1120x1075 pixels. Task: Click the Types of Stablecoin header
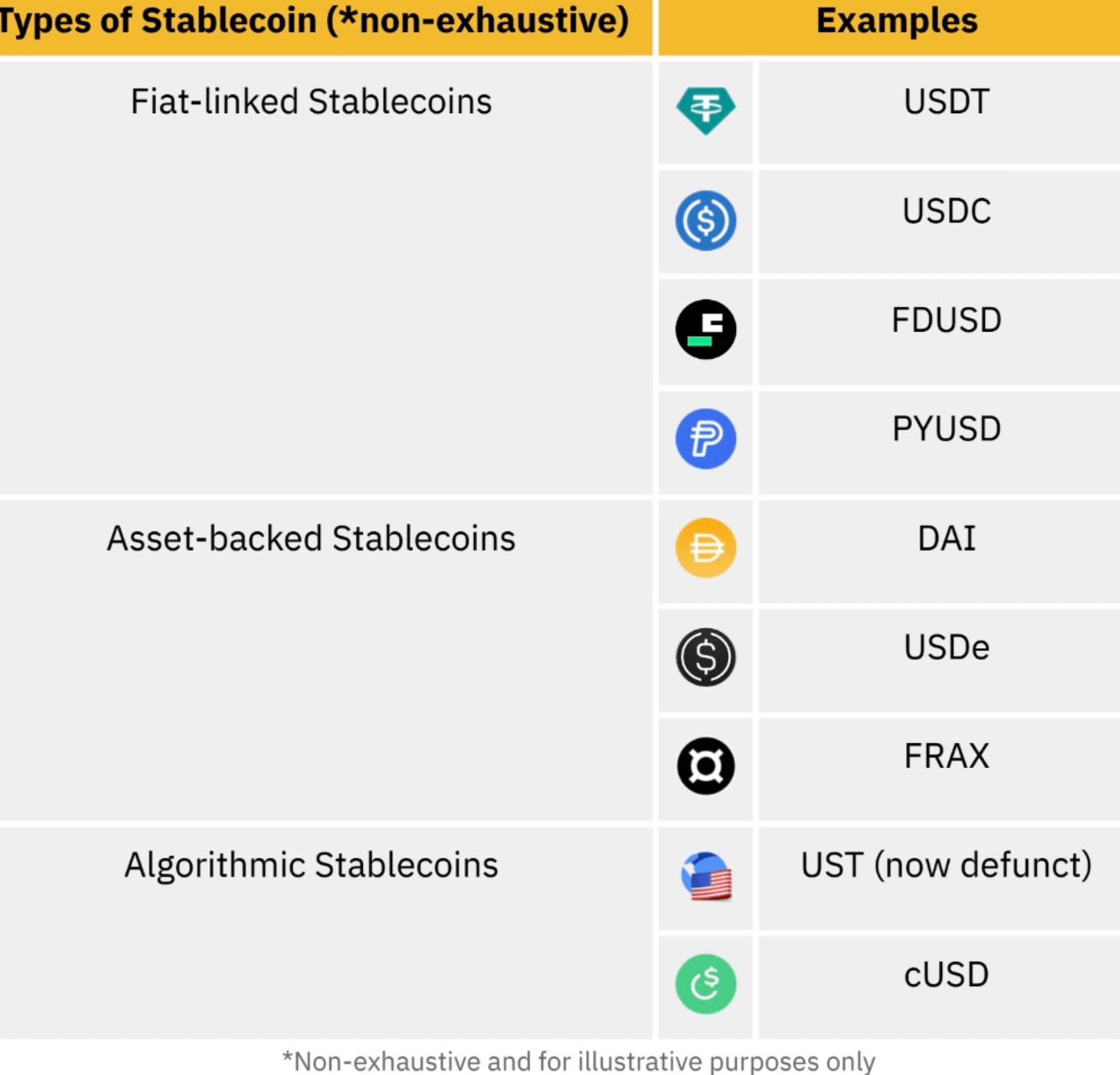[x=314, y=22]
